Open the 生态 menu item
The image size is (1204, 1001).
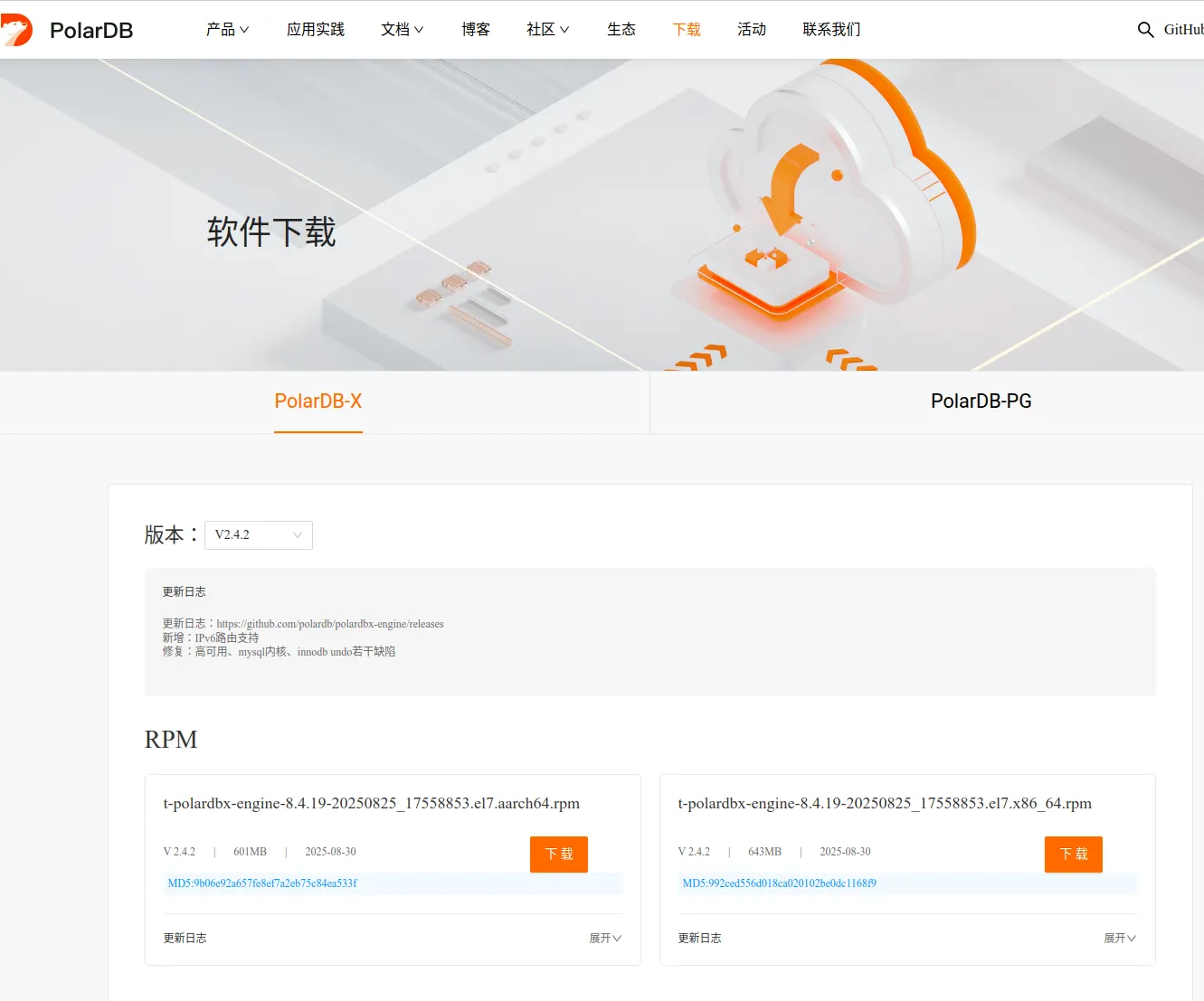[621, 30]
